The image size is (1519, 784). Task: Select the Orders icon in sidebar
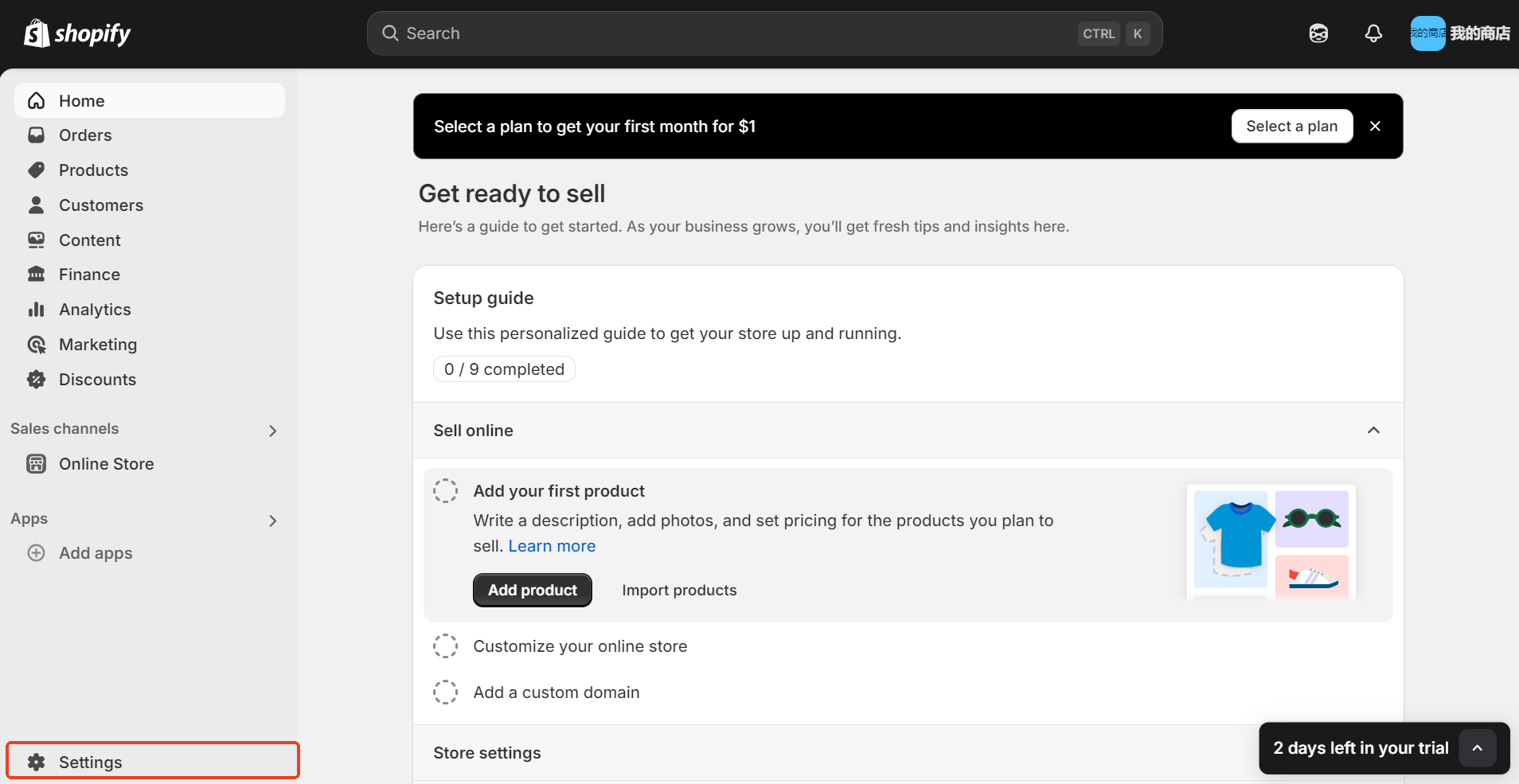37,135
